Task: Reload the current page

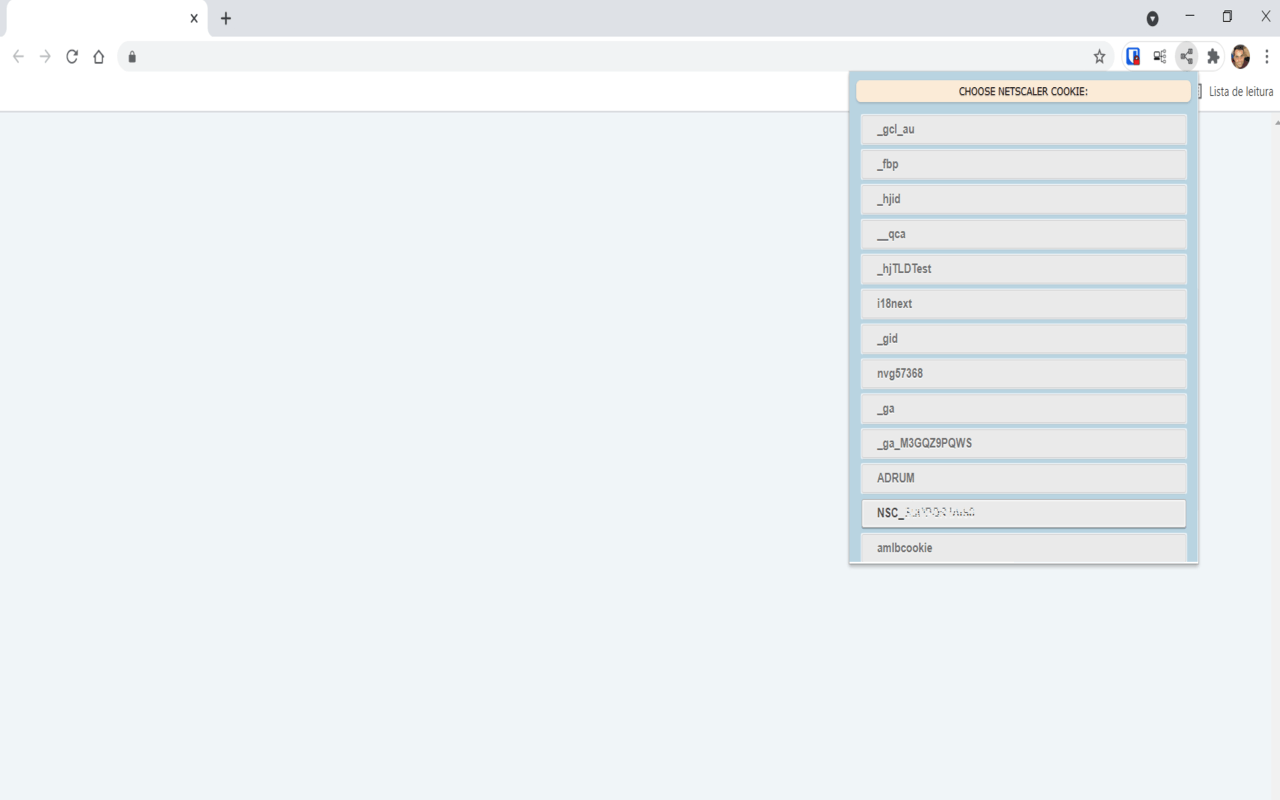Action: 71,57
